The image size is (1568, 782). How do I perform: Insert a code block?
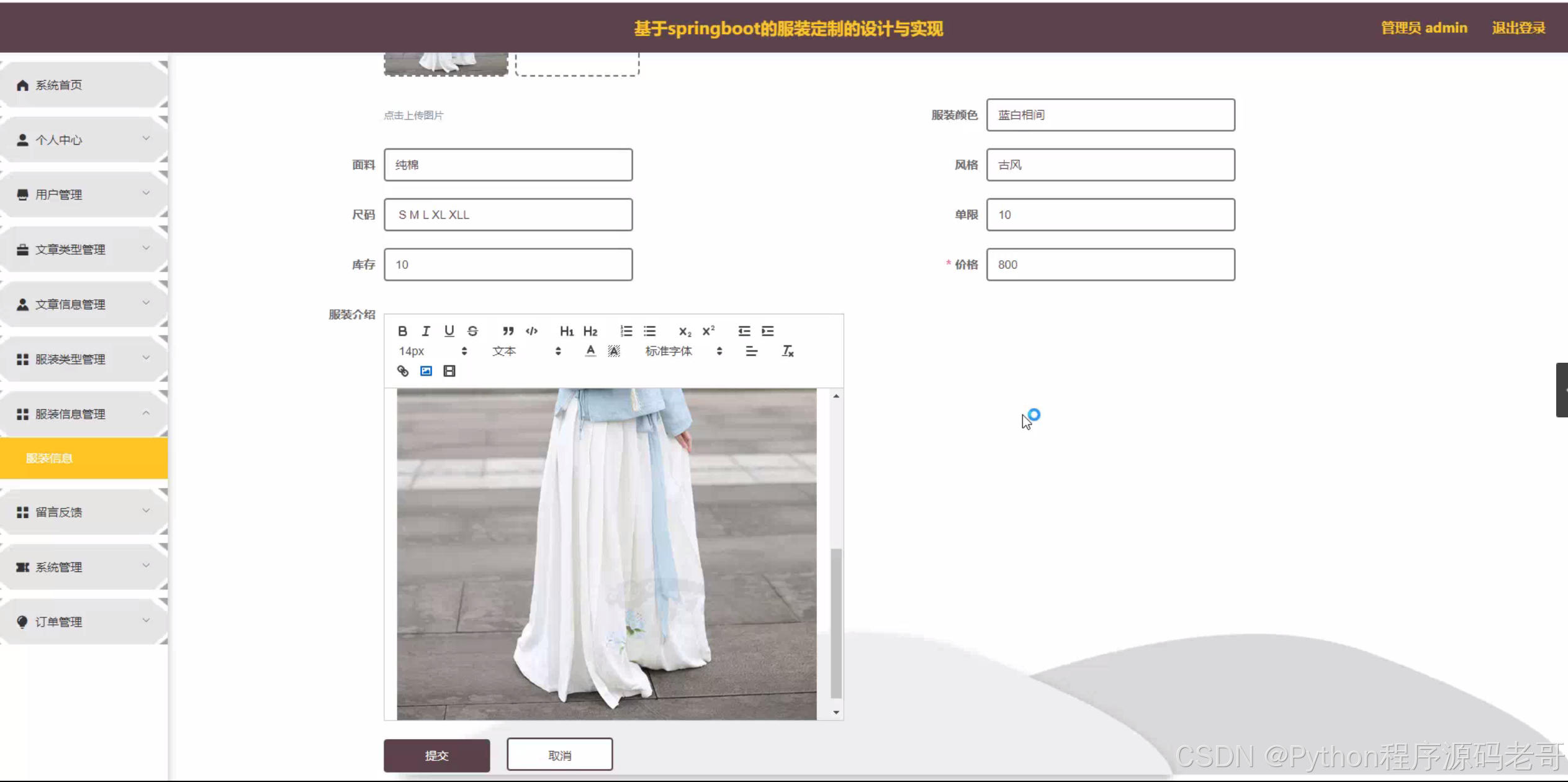531,331
